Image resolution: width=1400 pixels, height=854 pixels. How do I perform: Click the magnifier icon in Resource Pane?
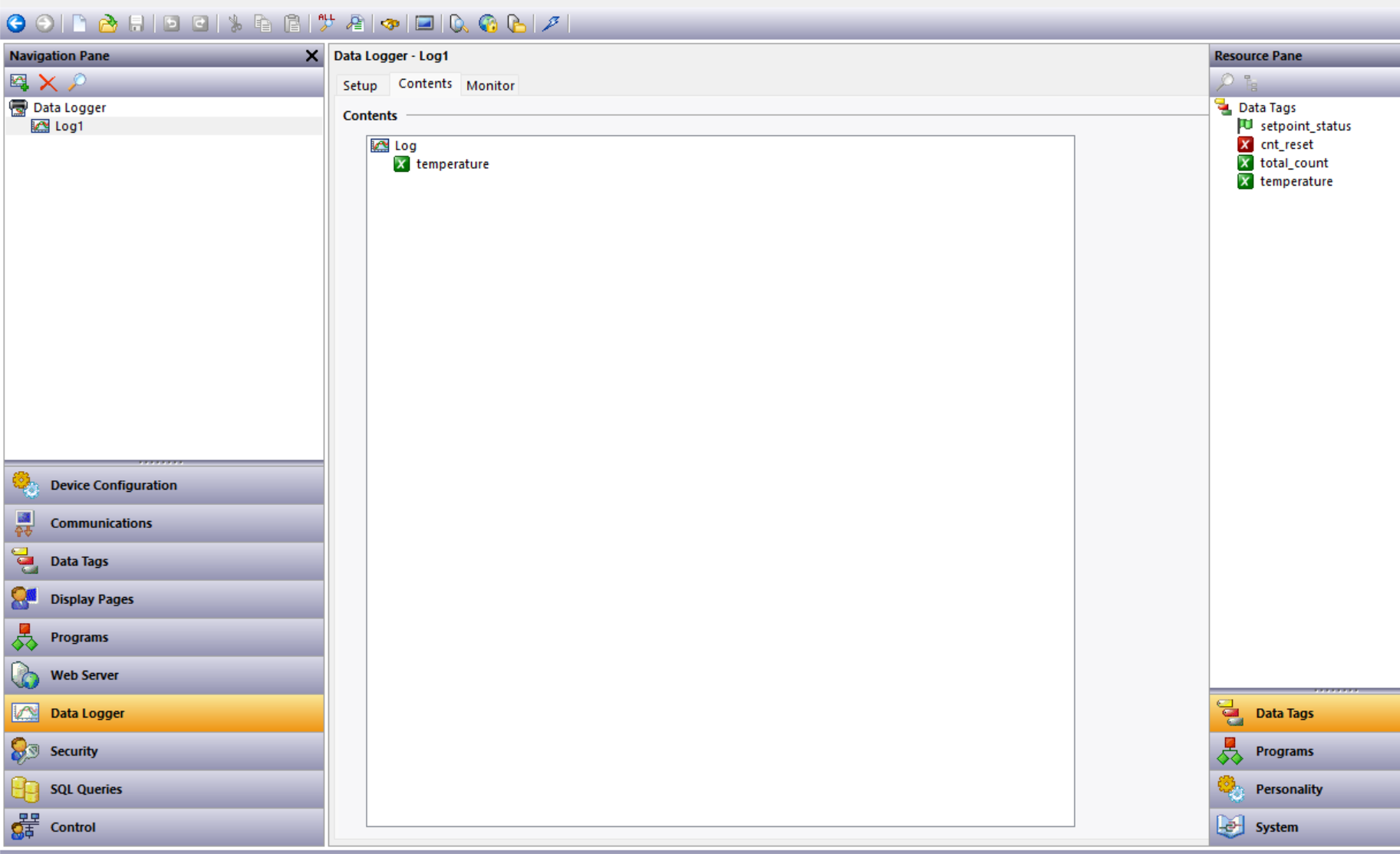tap(1225, 82)
